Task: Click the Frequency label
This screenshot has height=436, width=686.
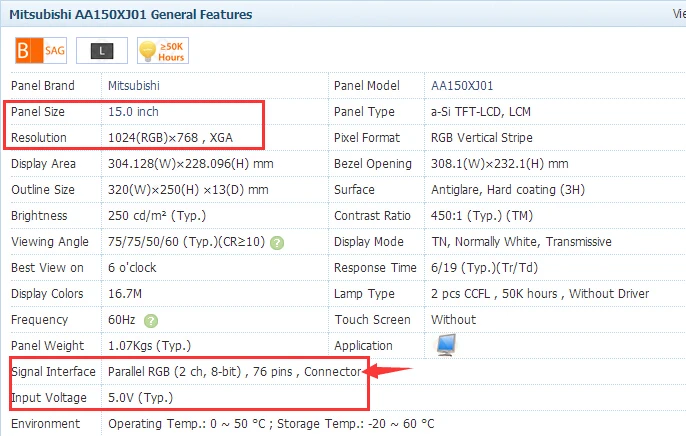Action: [39, 320]
